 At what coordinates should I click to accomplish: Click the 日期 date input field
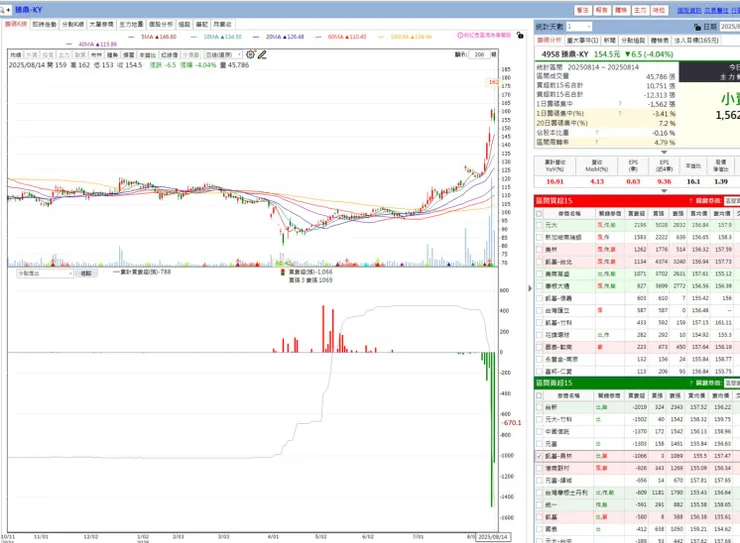(x=730, y=27)
